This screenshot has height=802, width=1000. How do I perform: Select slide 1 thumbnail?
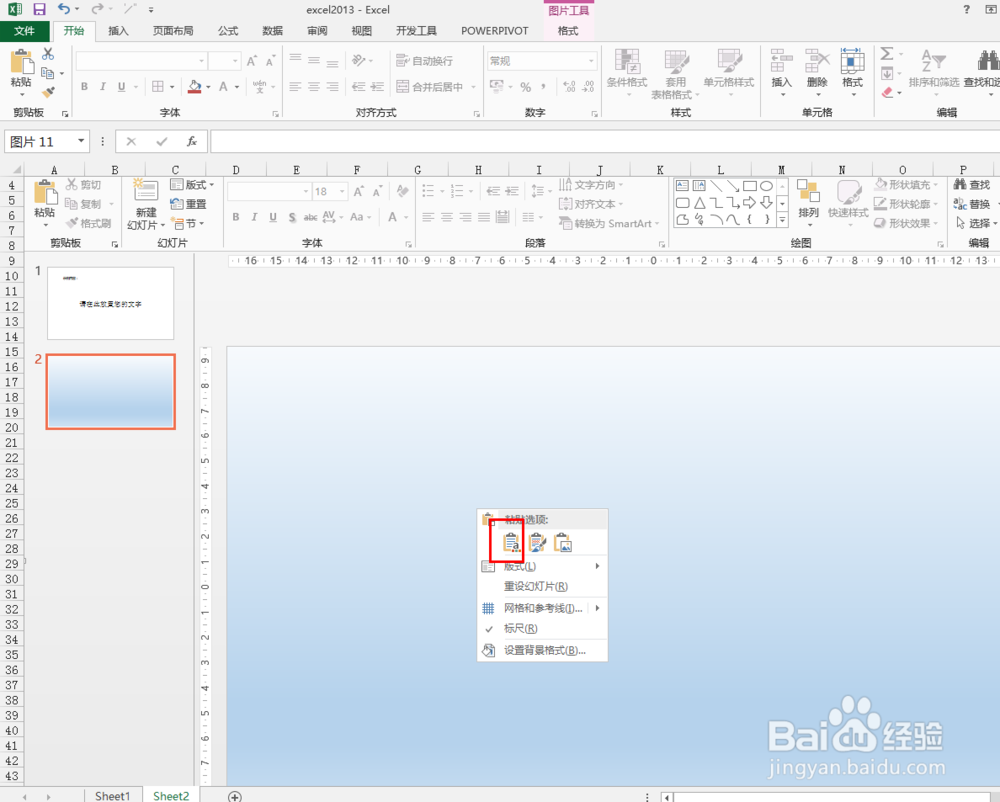pos(110,303)
